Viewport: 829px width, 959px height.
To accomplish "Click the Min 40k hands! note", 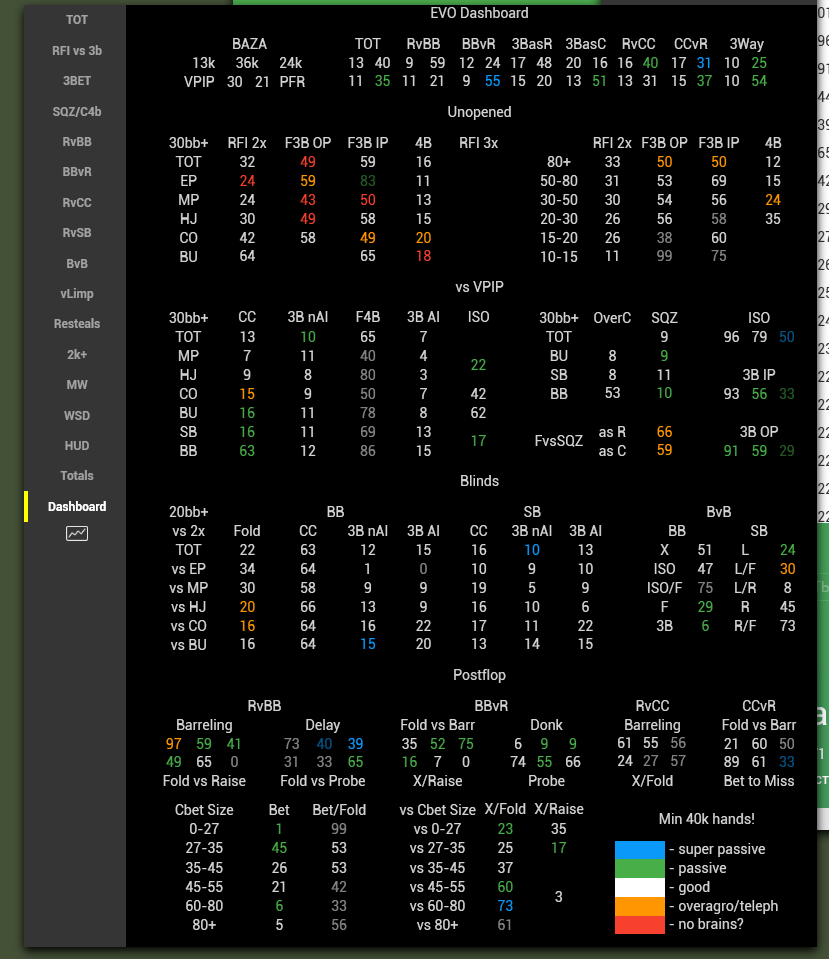I will pyautogui.click(x=707, y=819).
